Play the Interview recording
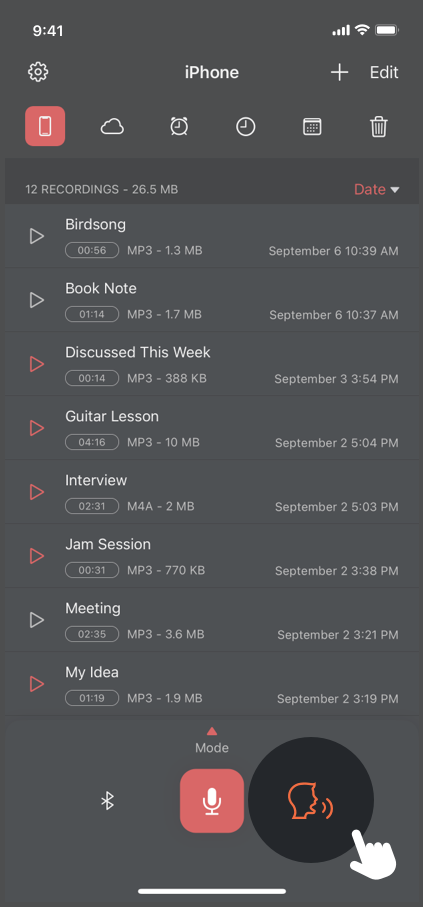This screenshot has width=423, height=907. coord(37,492)
